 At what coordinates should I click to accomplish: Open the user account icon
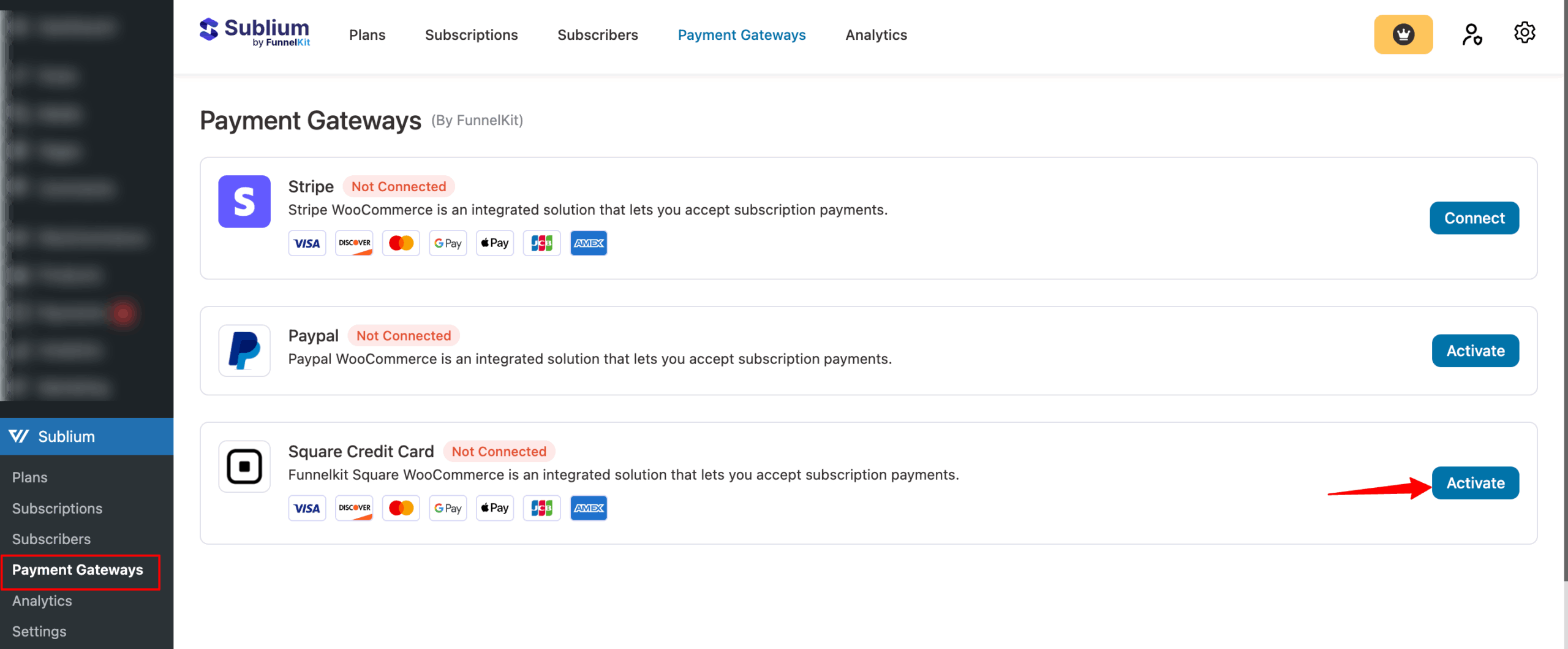[x=1471, y=34]
